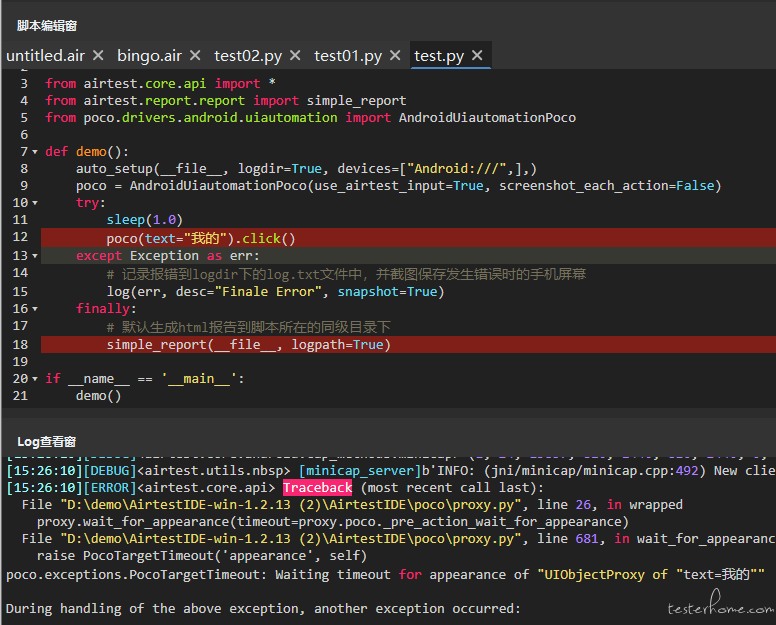Select the test.py tab
Screen dimensions: 776x625
[438, 55]
